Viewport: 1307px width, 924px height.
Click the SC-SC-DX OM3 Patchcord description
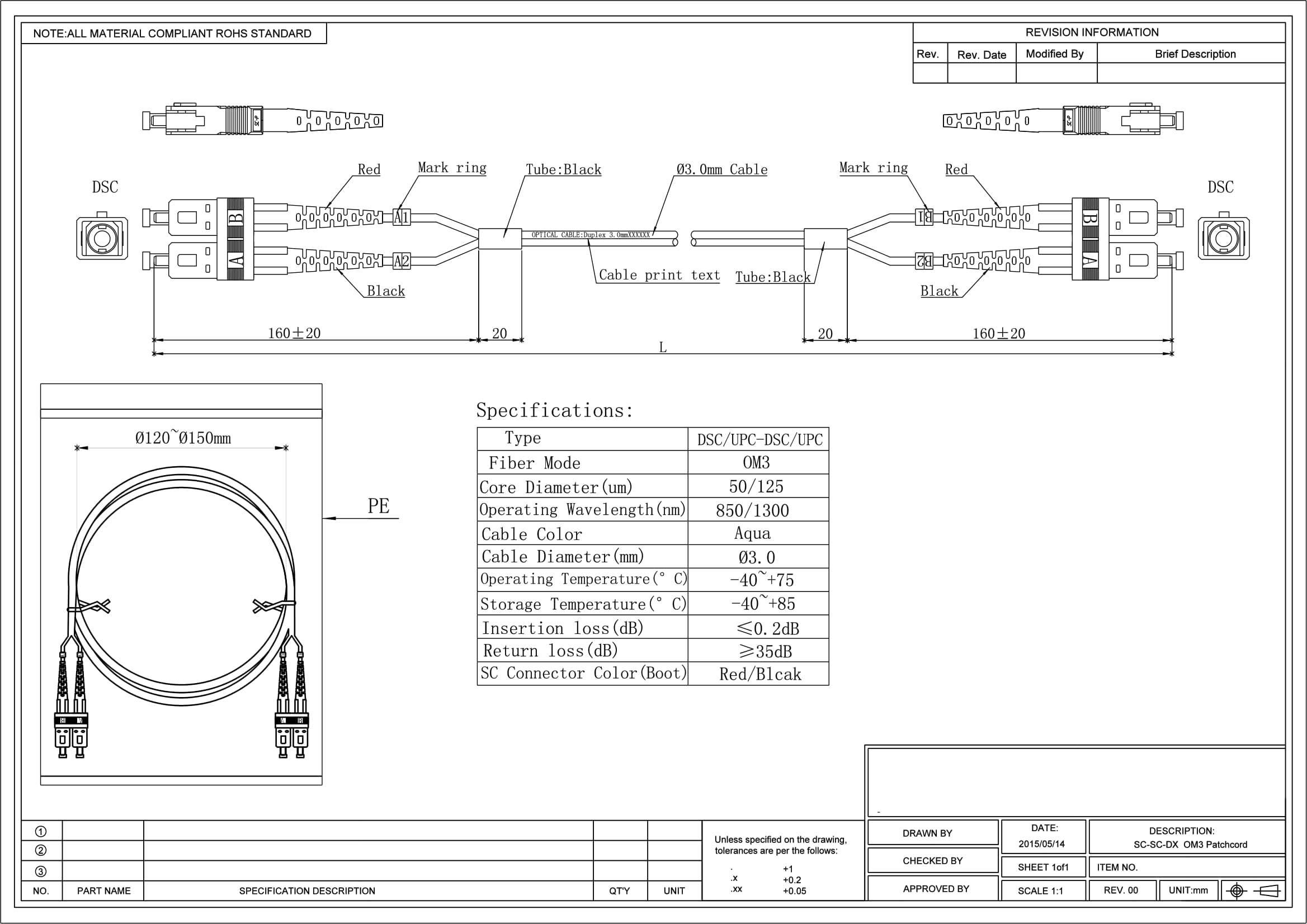(1190, 844)
